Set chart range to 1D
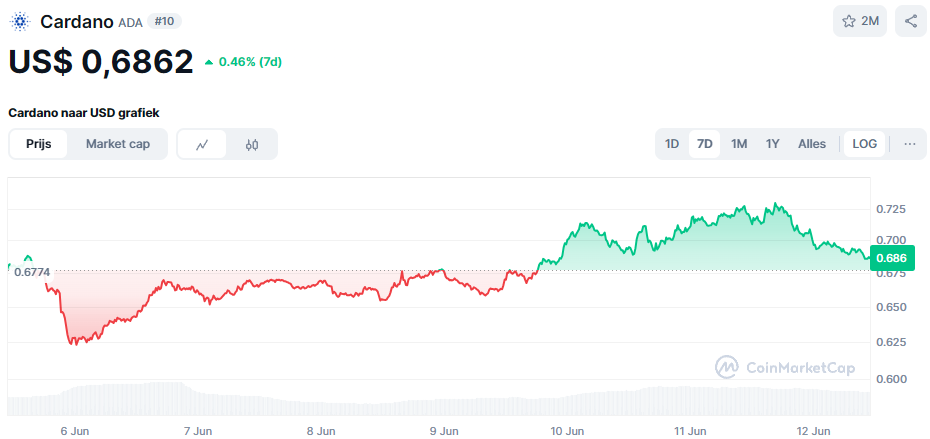The width and height of the screenshot is (930, 439). tap(671, 144)
